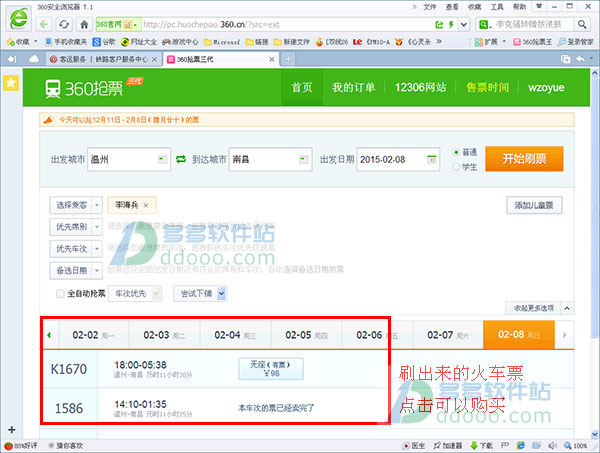This screenshot has height=453, width=600.
Task: Click the 出发城市 input field containing 温州
Action: 129,159
